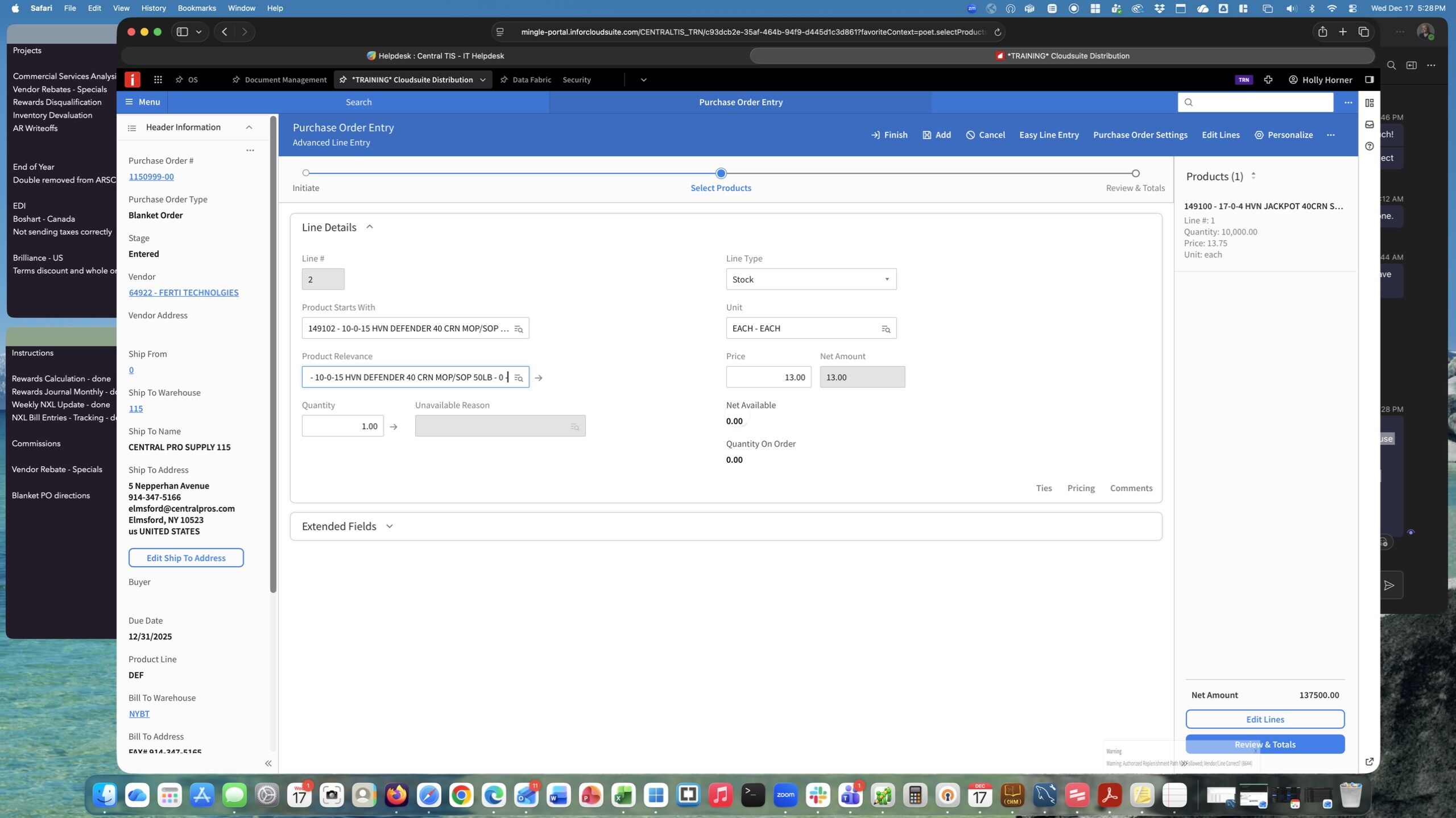Open Excel from the Dock
Screen dimensions: 1456x818
pos(623,795)
